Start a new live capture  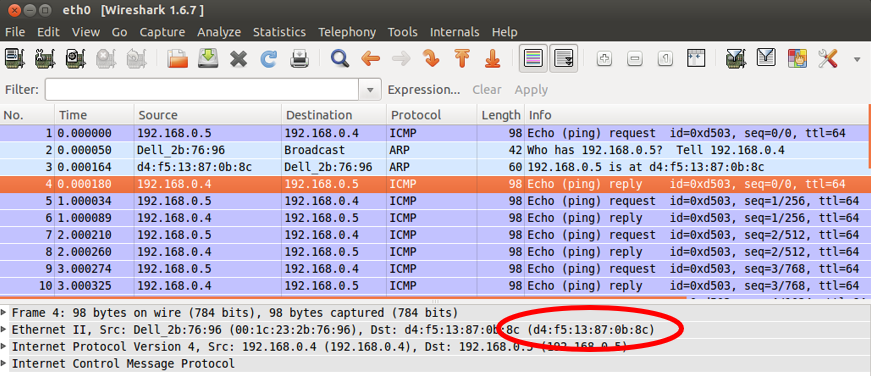[x=76, y=58]
